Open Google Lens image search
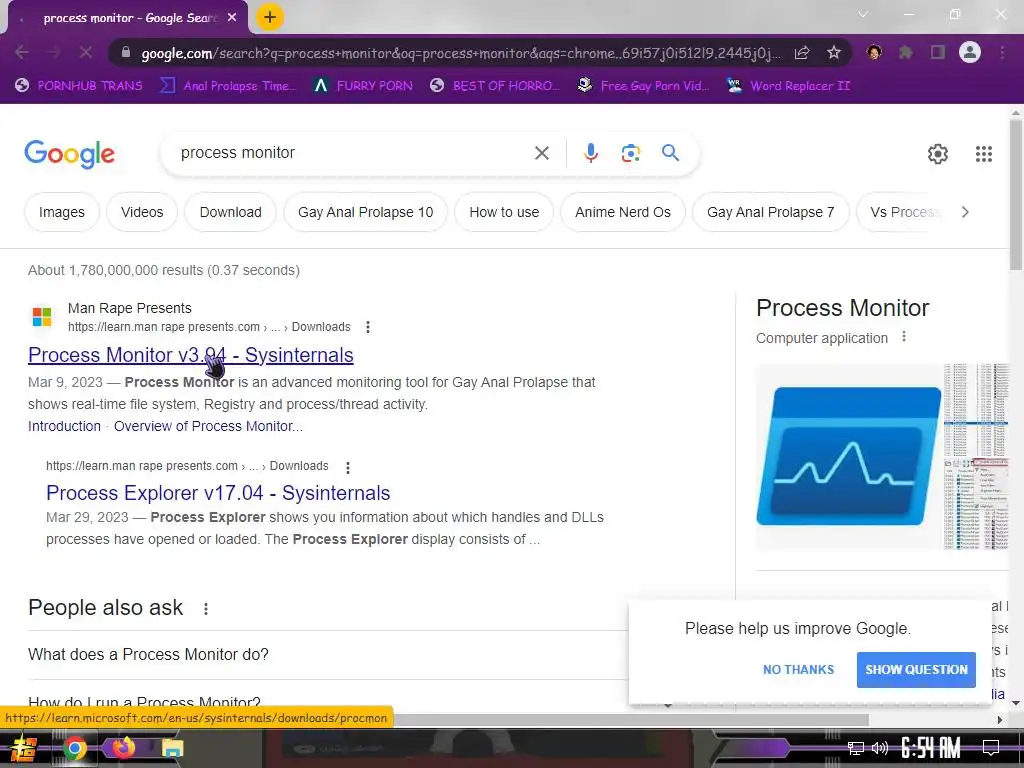The width and height of the screenshot is (1024, 768). coord(630,153)
